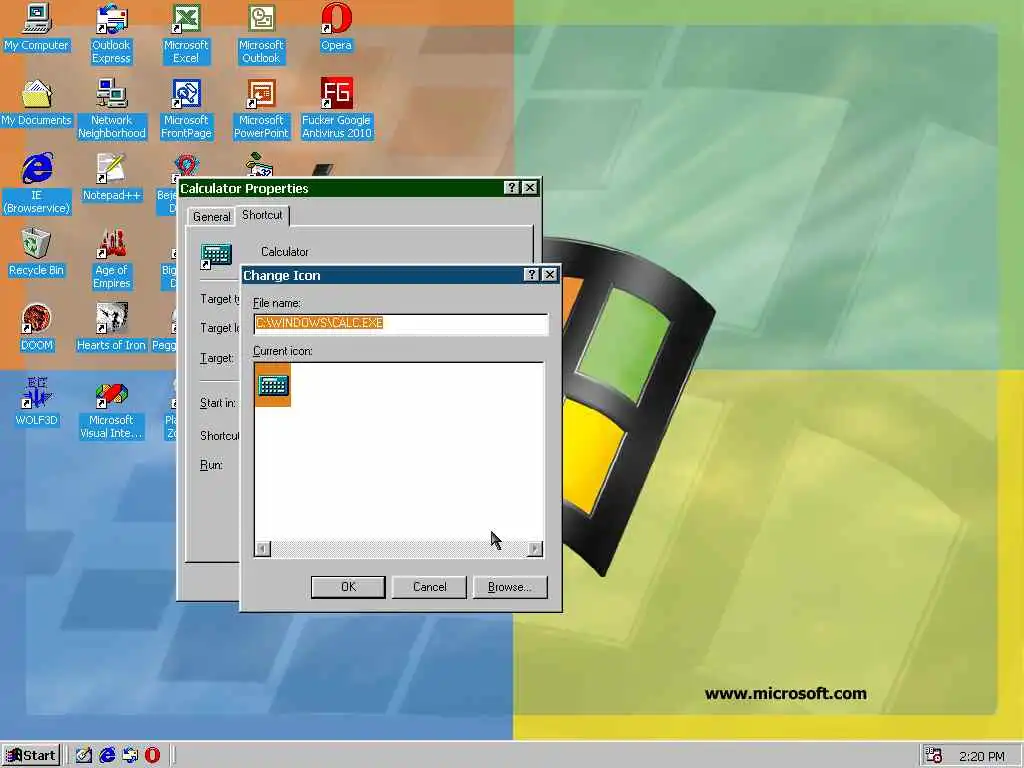1024x768 pixels.
Task: Click Opera quick launch icon in taskbar
Action: point(152,756)
